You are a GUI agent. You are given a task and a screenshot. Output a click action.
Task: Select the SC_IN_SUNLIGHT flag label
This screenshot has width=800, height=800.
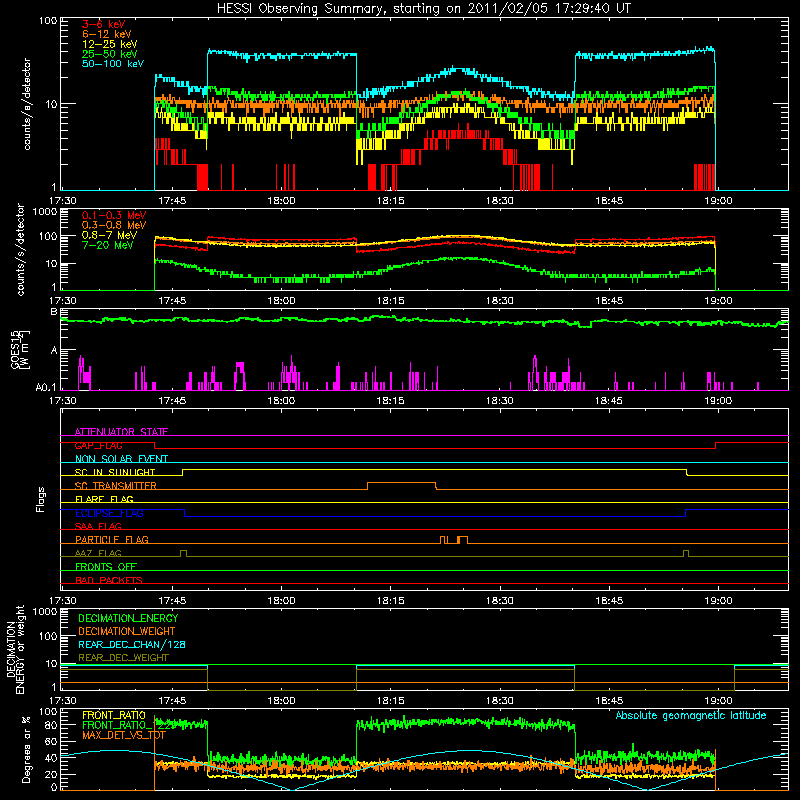point(115,472)
